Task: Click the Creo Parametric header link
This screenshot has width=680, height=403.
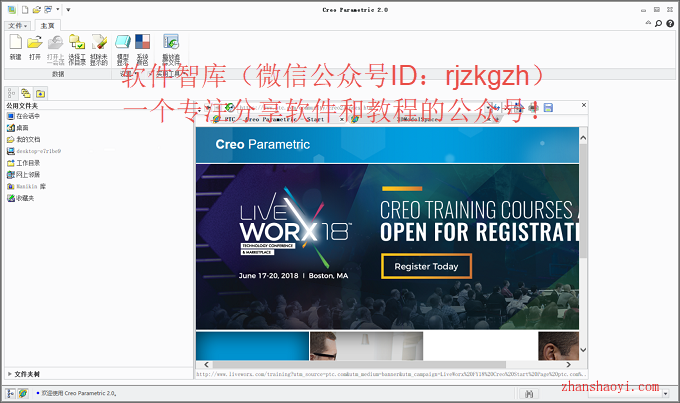Action: (x=262, y=144)
